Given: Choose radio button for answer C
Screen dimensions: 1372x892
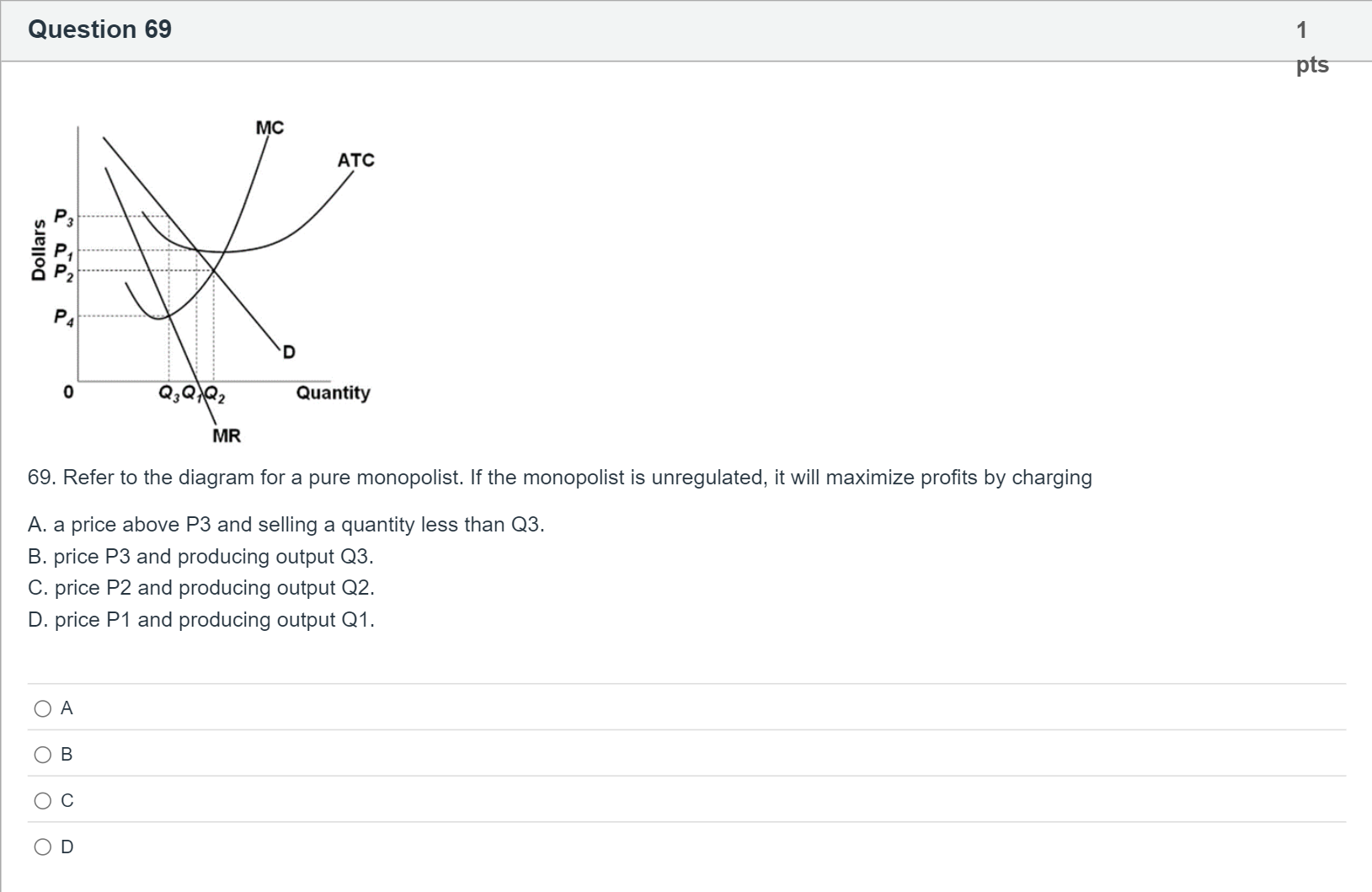Looking at the screenshot, I should point(43,801).
